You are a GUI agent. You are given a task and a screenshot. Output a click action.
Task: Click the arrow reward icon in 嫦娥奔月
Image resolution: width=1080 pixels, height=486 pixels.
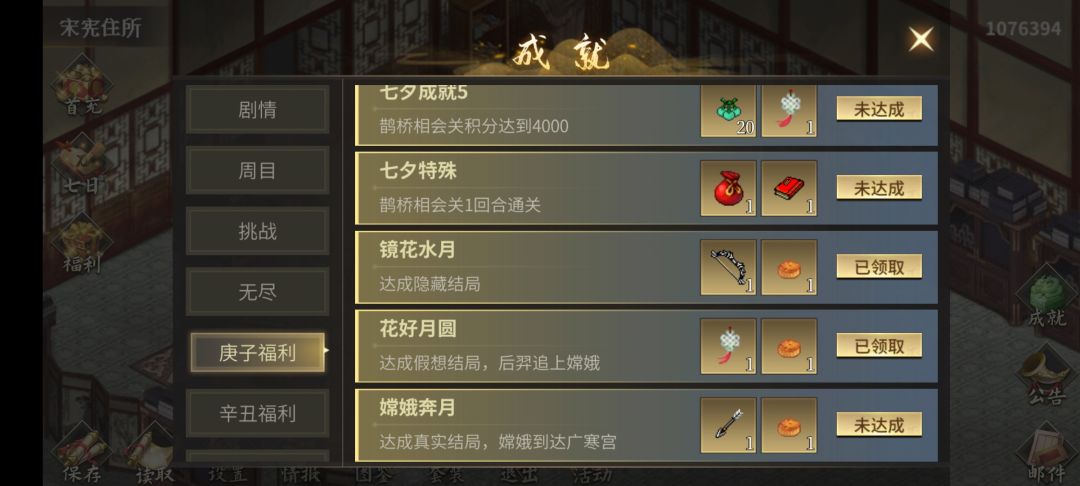[x=728, y=425]
